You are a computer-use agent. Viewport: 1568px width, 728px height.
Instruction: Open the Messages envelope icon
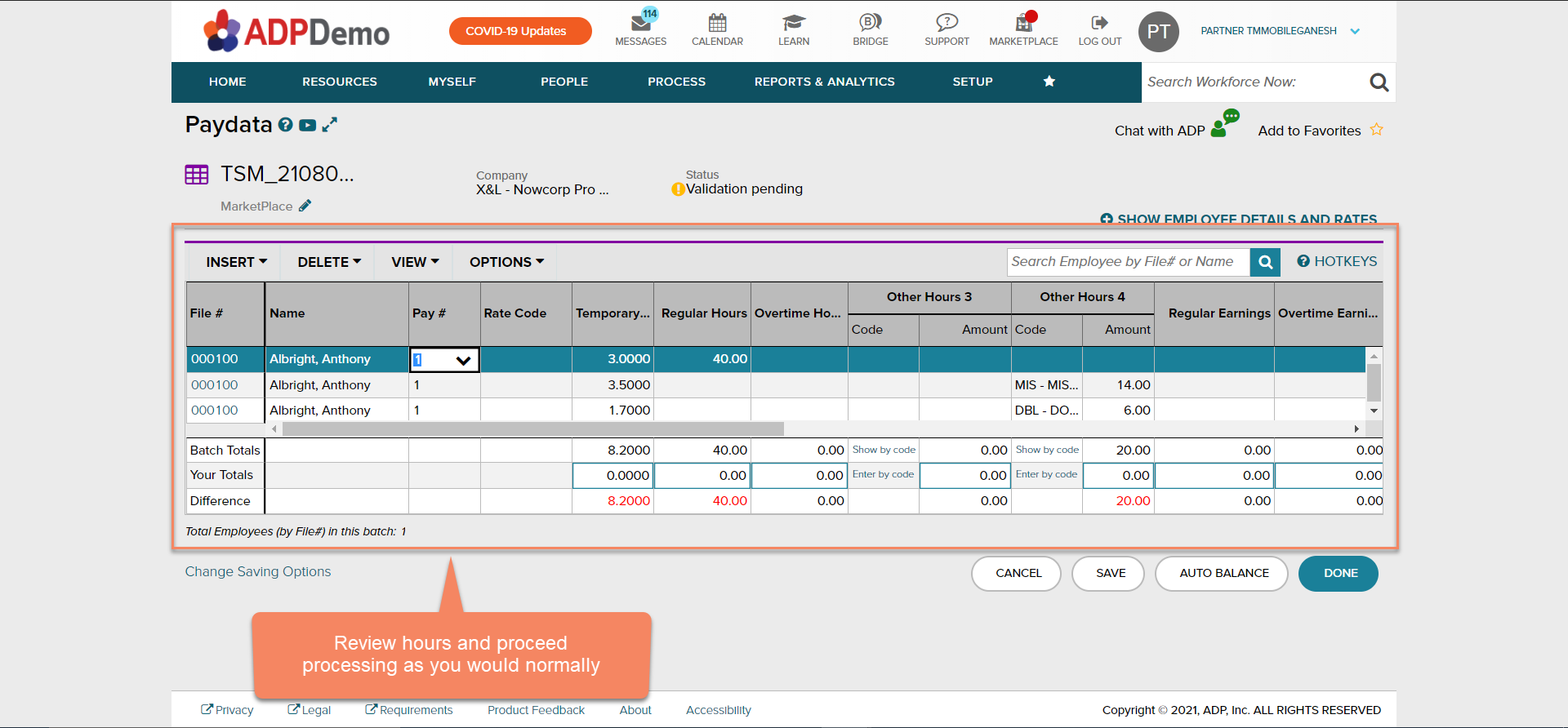(x=641, y=24)
